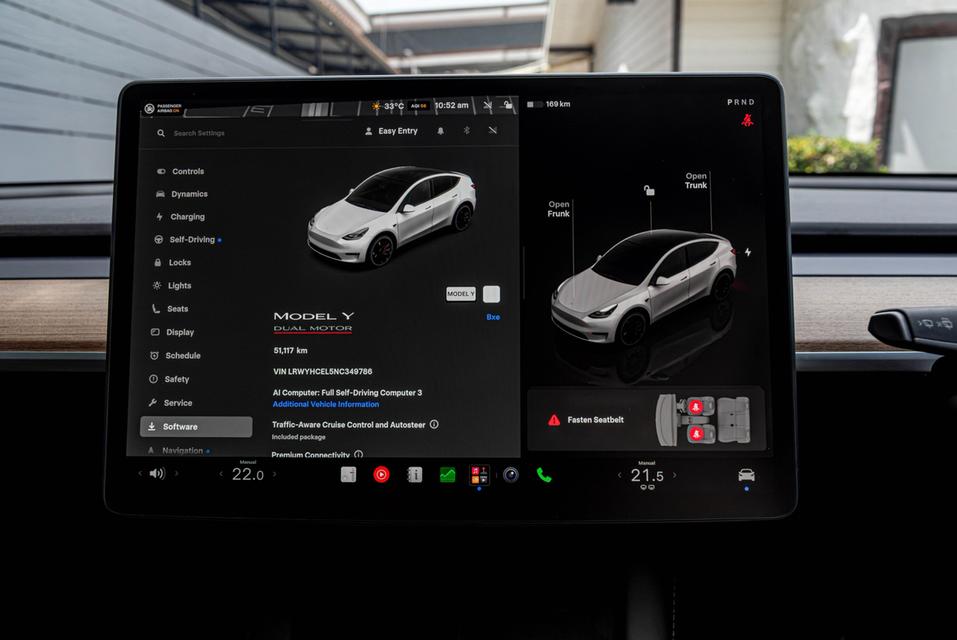Tap Open Frunk
The image size is (957, 640).
point(558,209)
